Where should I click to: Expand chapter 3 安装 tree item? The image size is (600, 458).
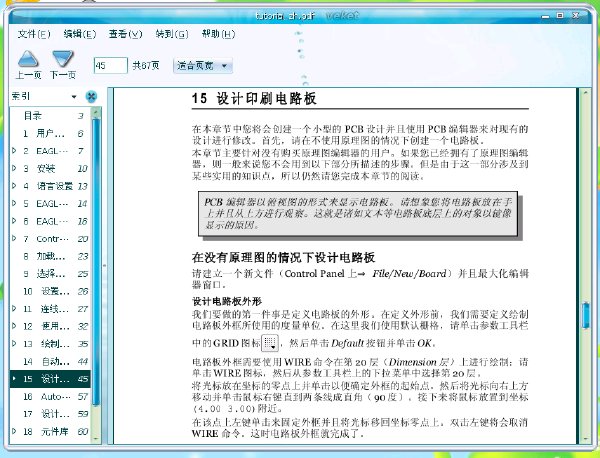(x=14, y=168)
